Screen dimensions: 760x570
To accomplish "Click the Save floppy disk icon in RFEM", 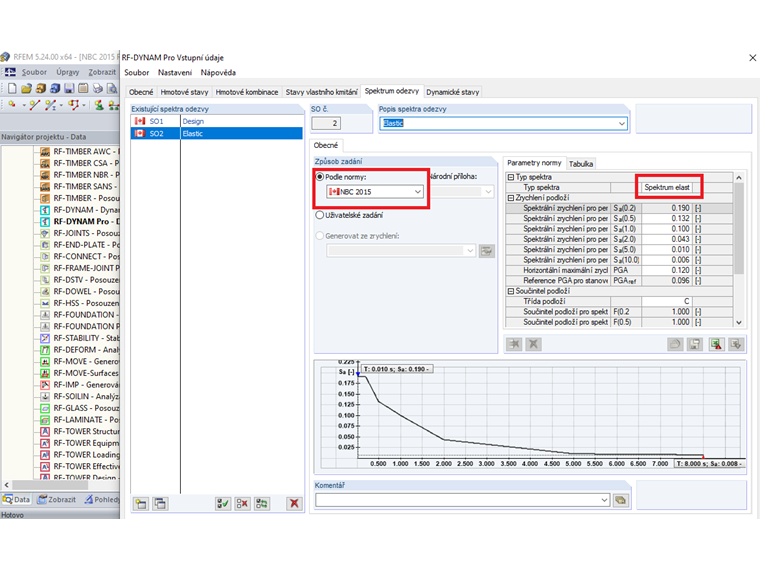I will coord(69,88).
